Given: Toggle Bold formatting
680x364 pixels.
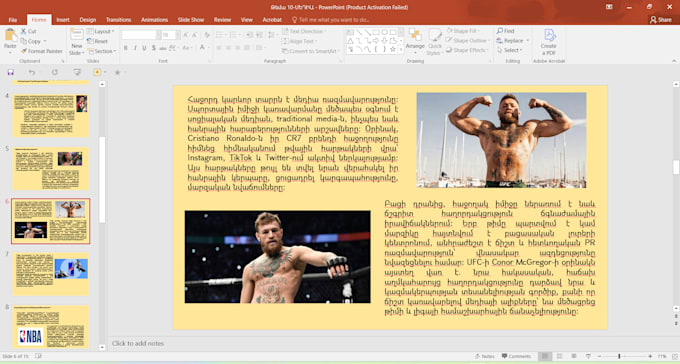Looking at the screenshot, I should [125, 48].
